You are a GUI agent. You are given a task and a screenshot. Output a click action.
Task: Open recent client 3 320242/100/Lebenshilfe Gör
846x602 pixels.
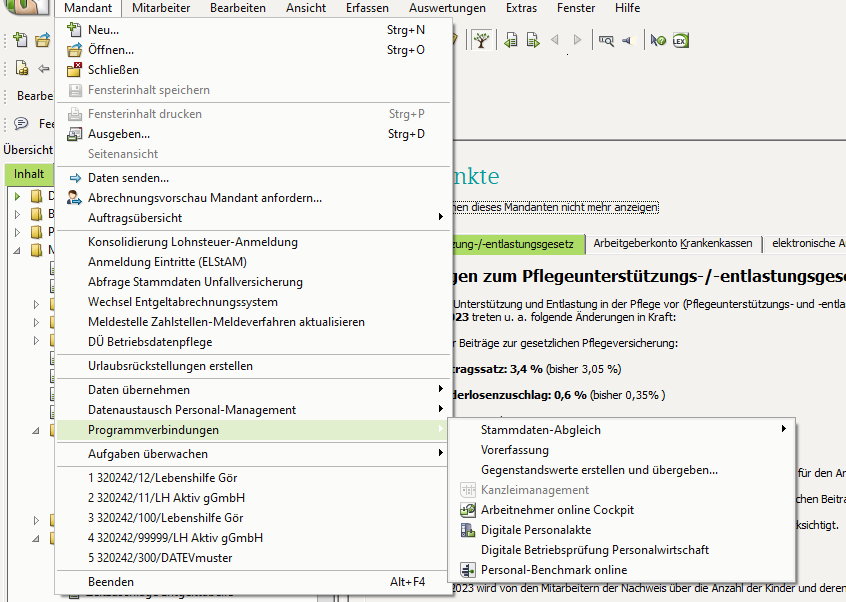click(254, 517)
